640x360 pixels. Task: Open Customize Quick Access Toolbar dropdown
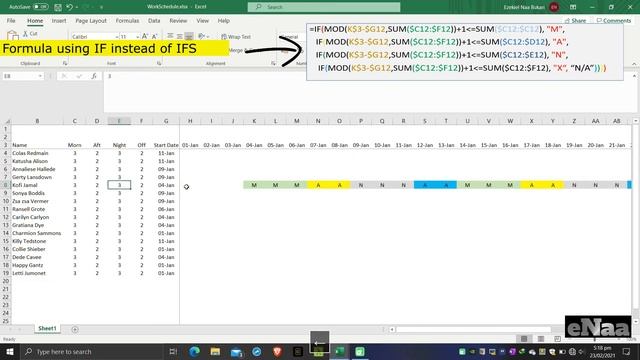[102, 7]
